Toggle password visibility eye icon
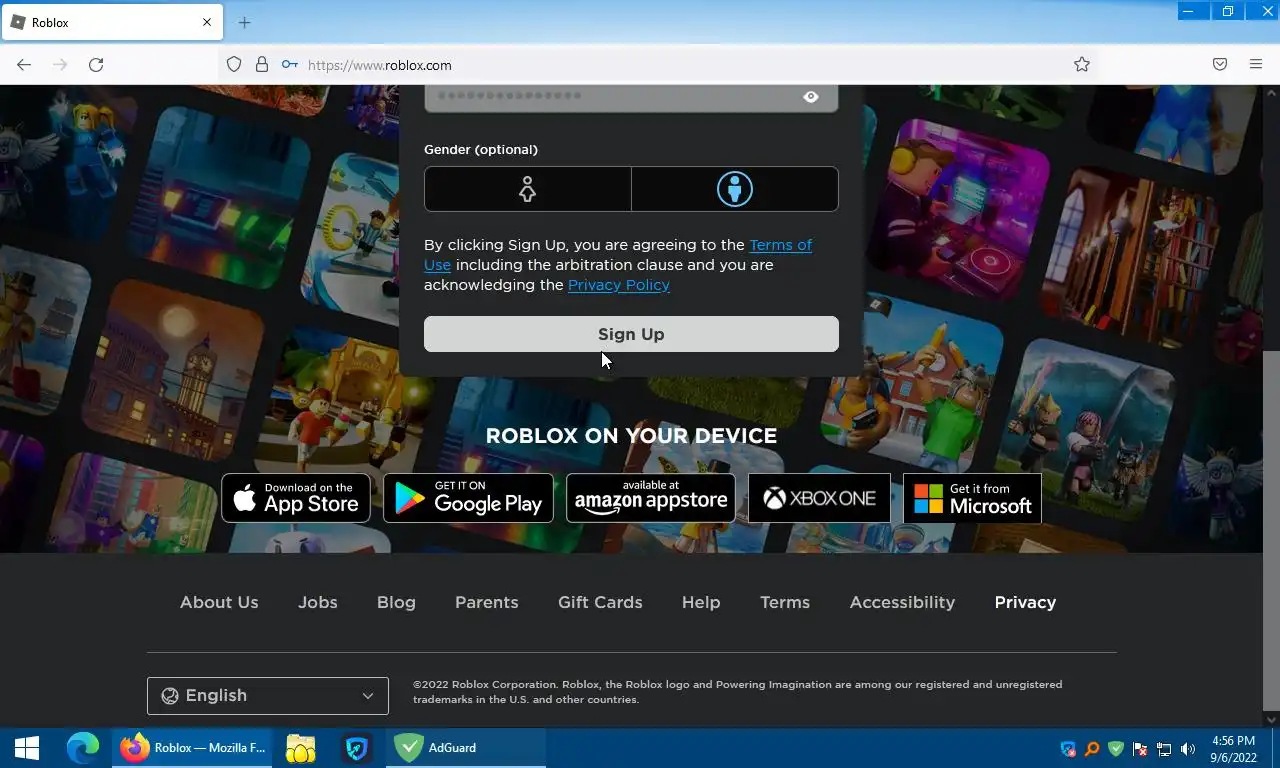 click(x=811, y=97)
